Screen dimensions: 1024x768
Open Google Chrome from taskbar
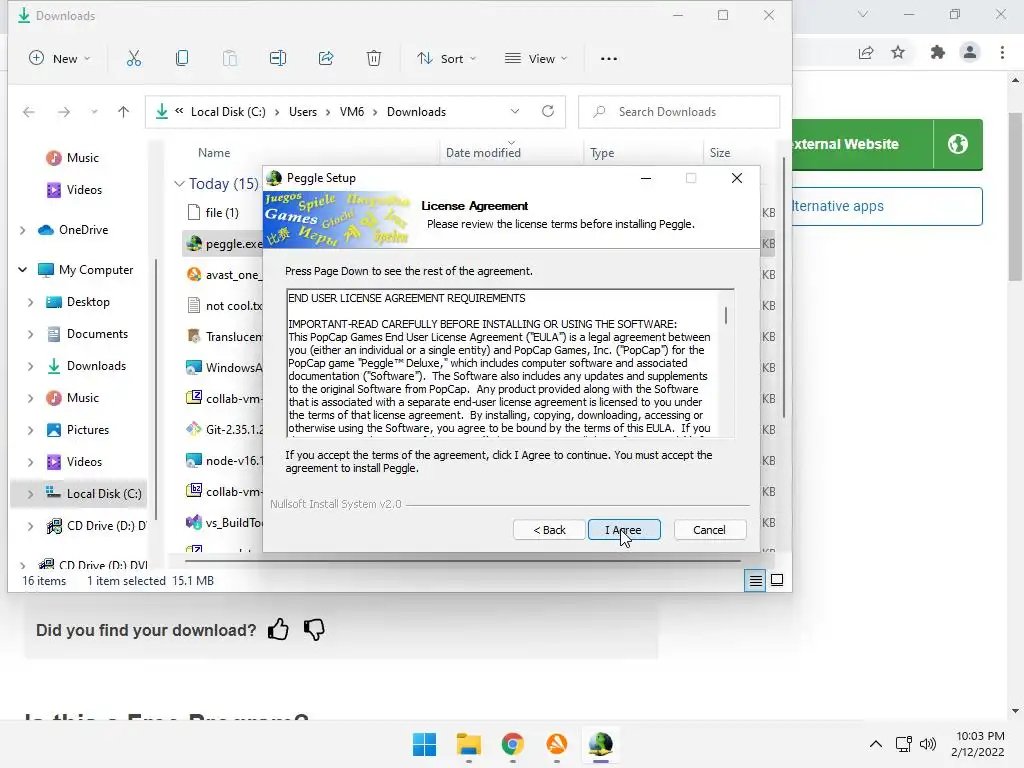(513, 744)
